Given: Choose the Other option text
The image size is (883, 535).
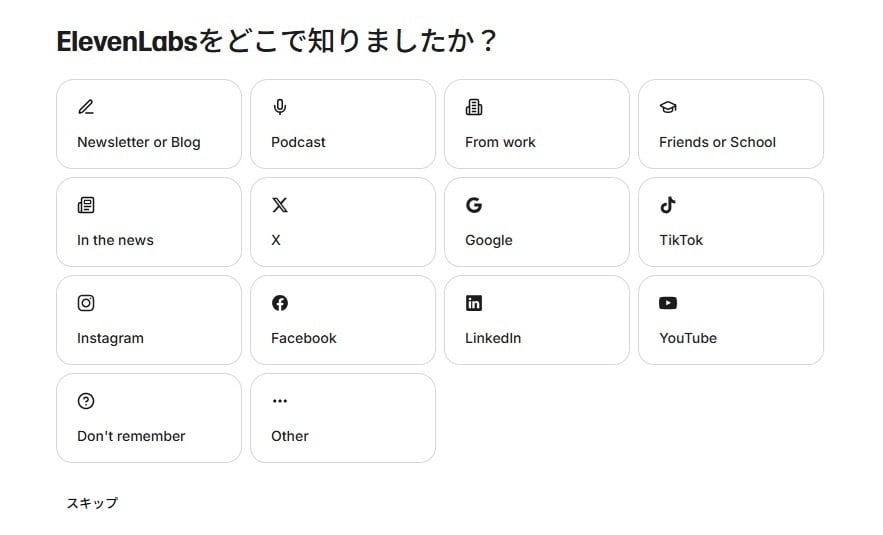Looking at the screenshot, I should click(290, 436).
